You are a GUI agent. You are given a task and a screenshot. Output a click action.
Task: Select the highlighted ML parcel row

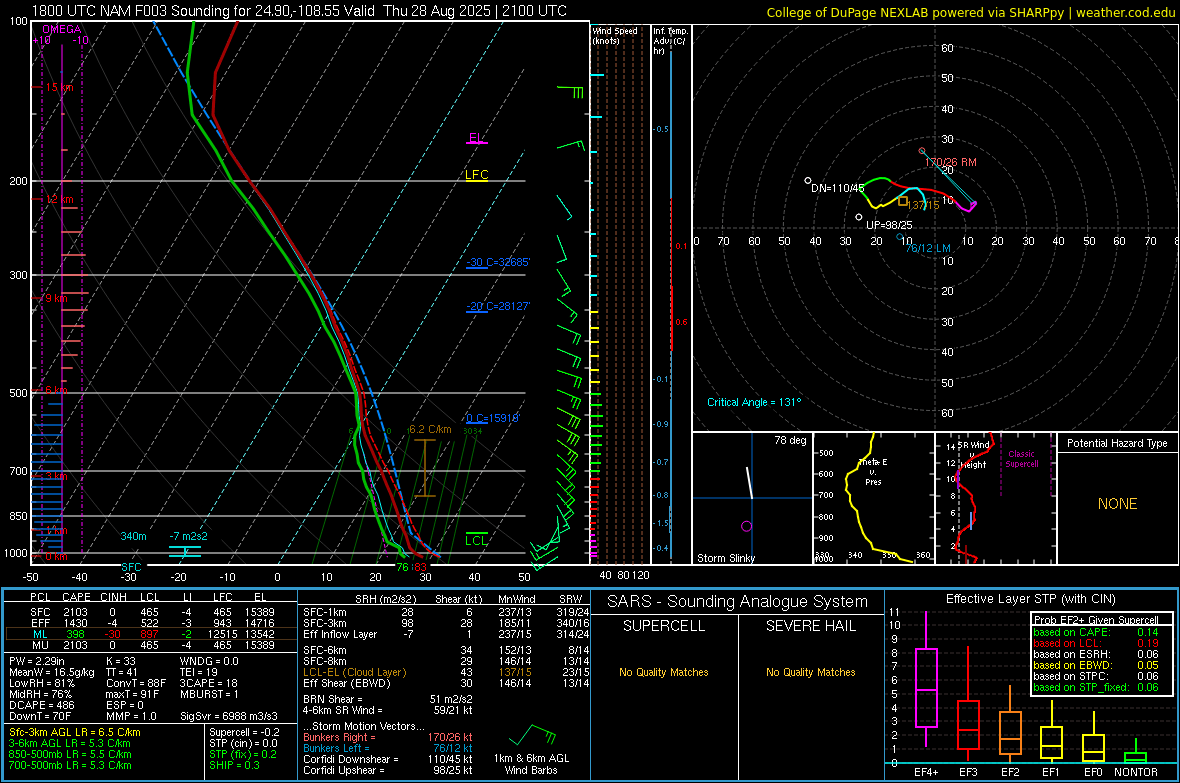coord(151,634)
